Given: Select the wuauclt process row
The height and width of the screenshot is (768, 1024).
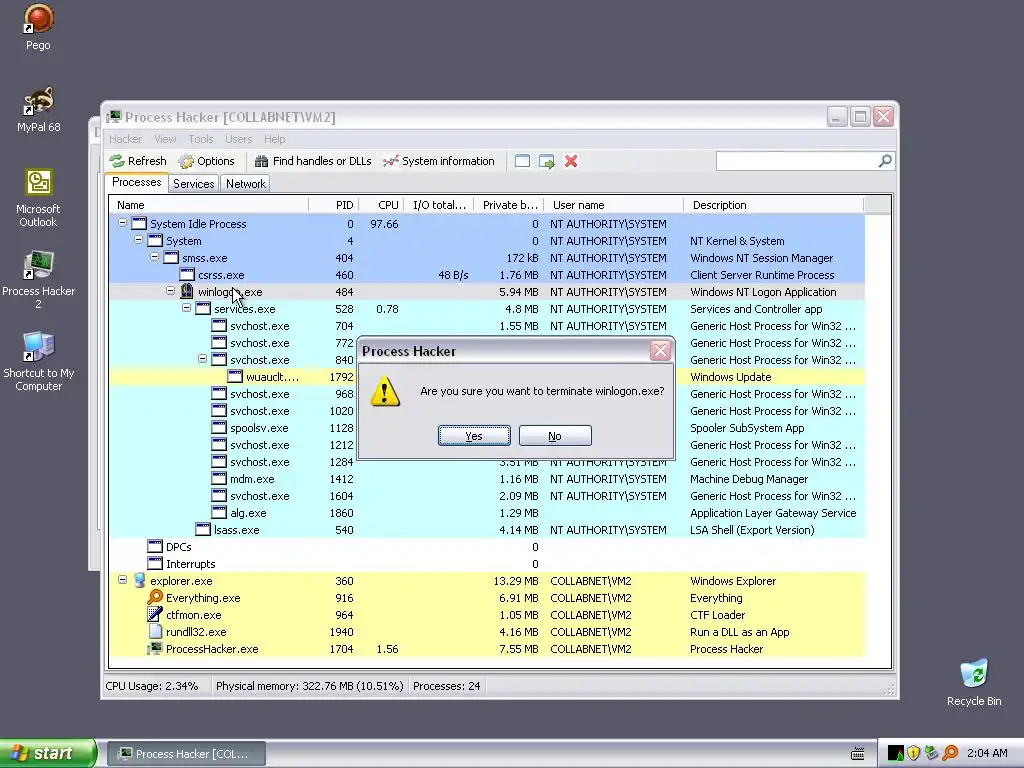Looking at the screenshot, I should tap(487, 377).
